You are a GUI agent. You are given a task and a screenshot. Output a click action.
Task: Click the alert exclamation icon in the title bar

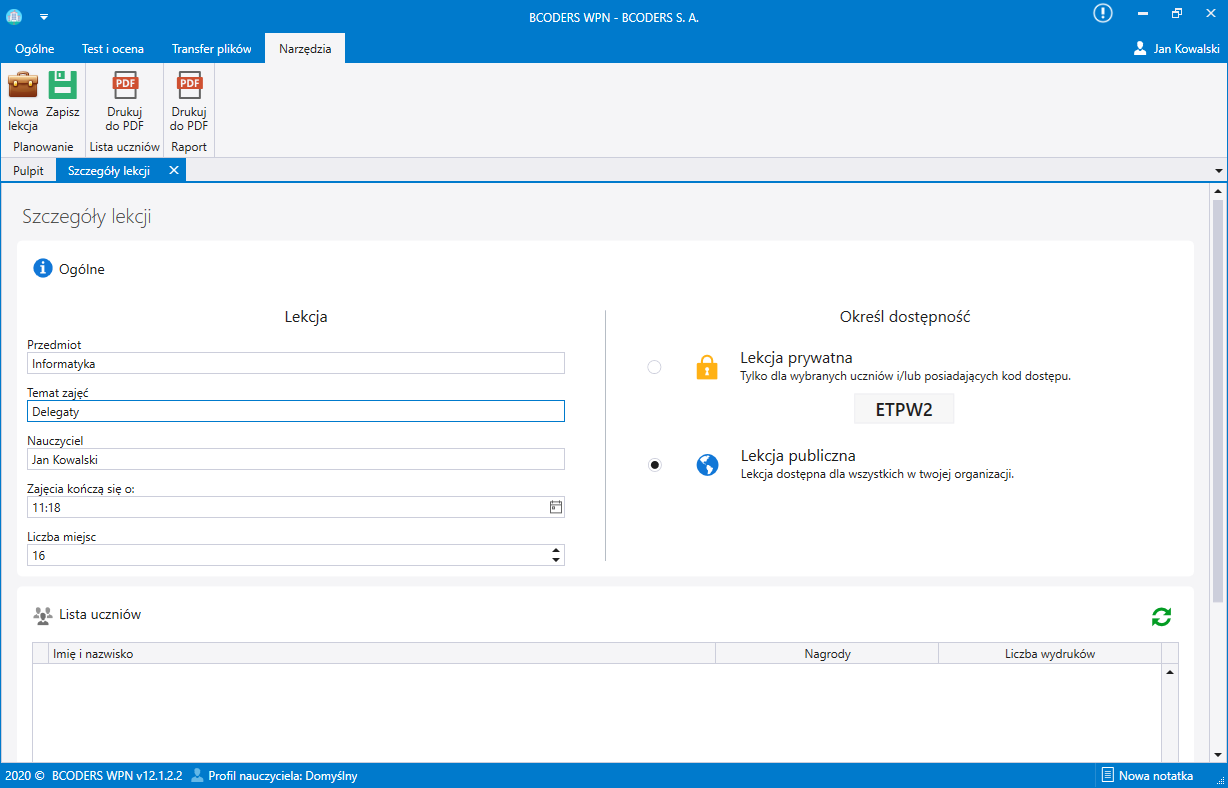tap(1102, 13)
